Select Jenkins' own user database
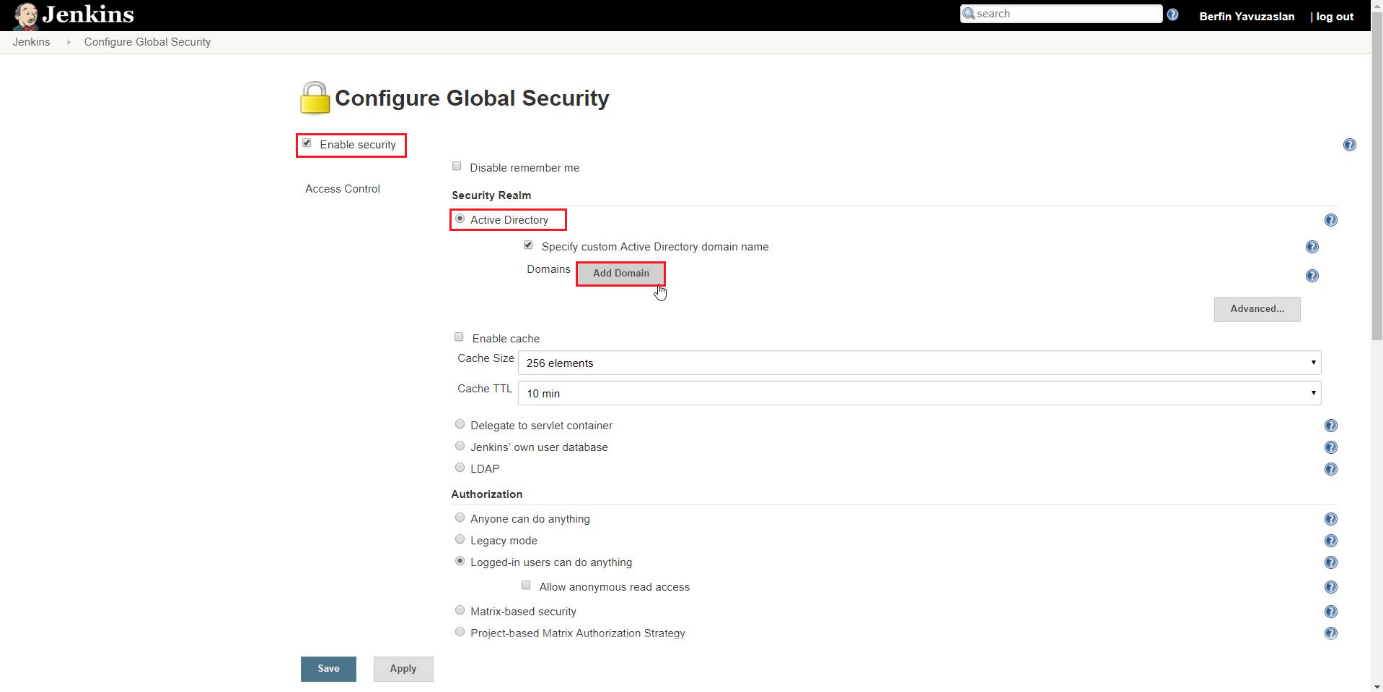Viewport: 1383px width, 692px height. (x=460, y=446)
